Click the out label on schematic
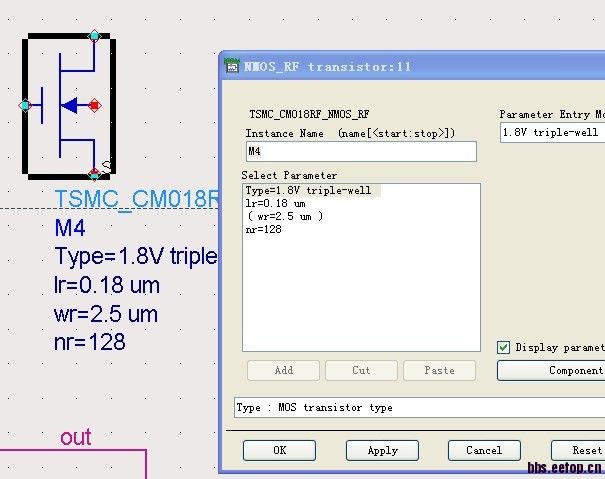605x479 pixels. (76, 437)
